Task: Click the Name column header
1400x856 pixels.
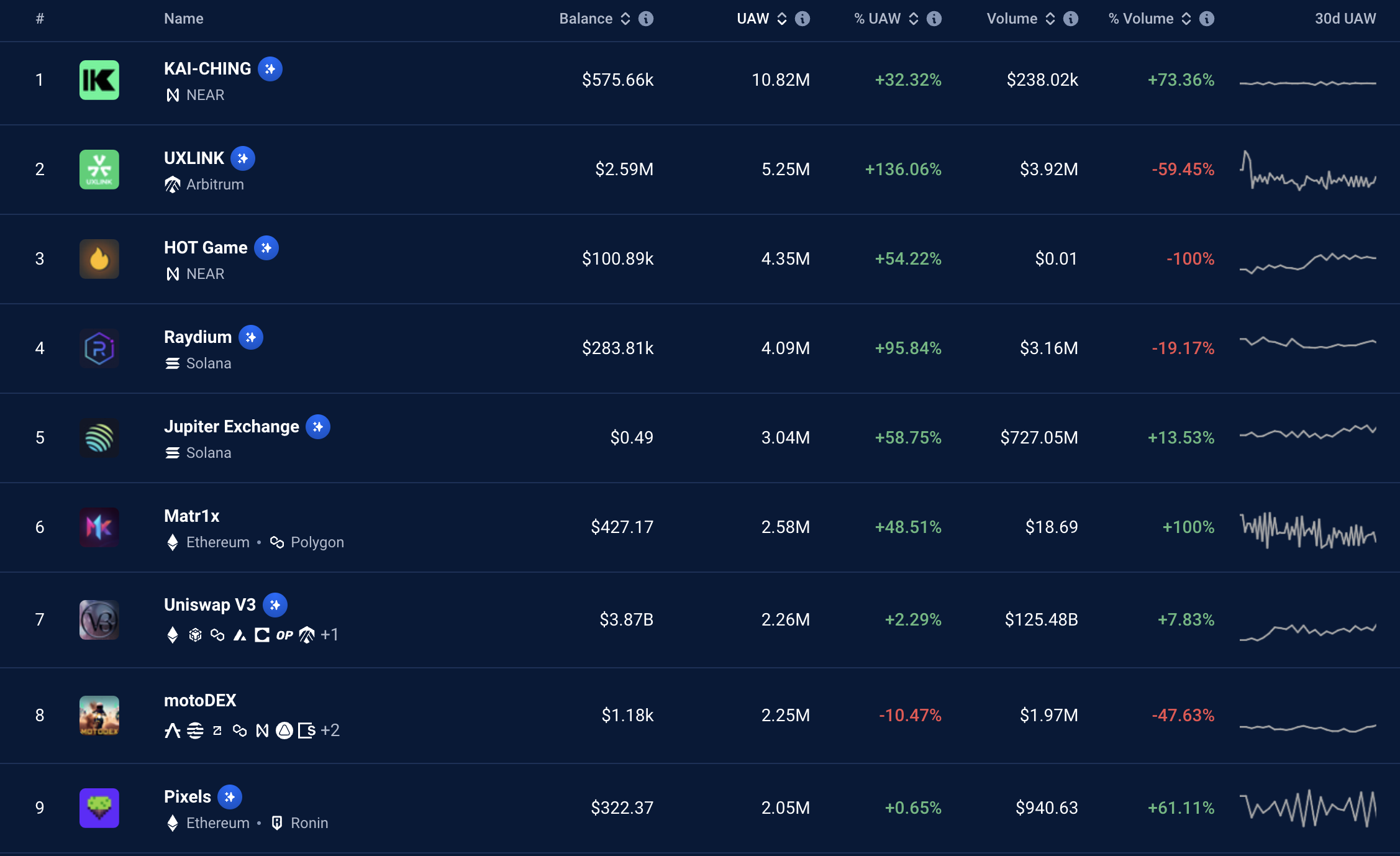Action: tap(183, 19)
